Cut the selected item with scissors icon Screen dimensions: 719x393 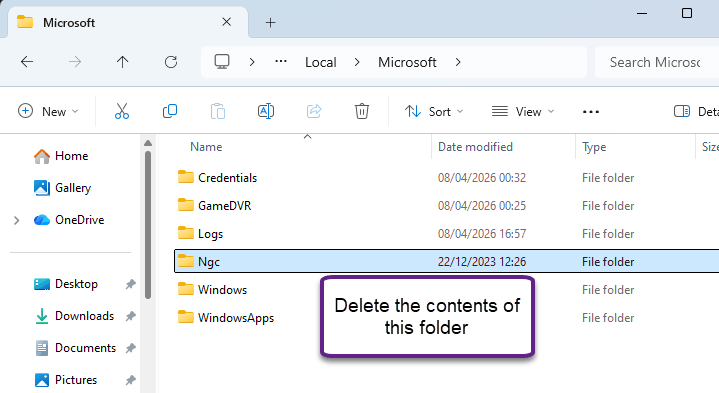point(122,111)
